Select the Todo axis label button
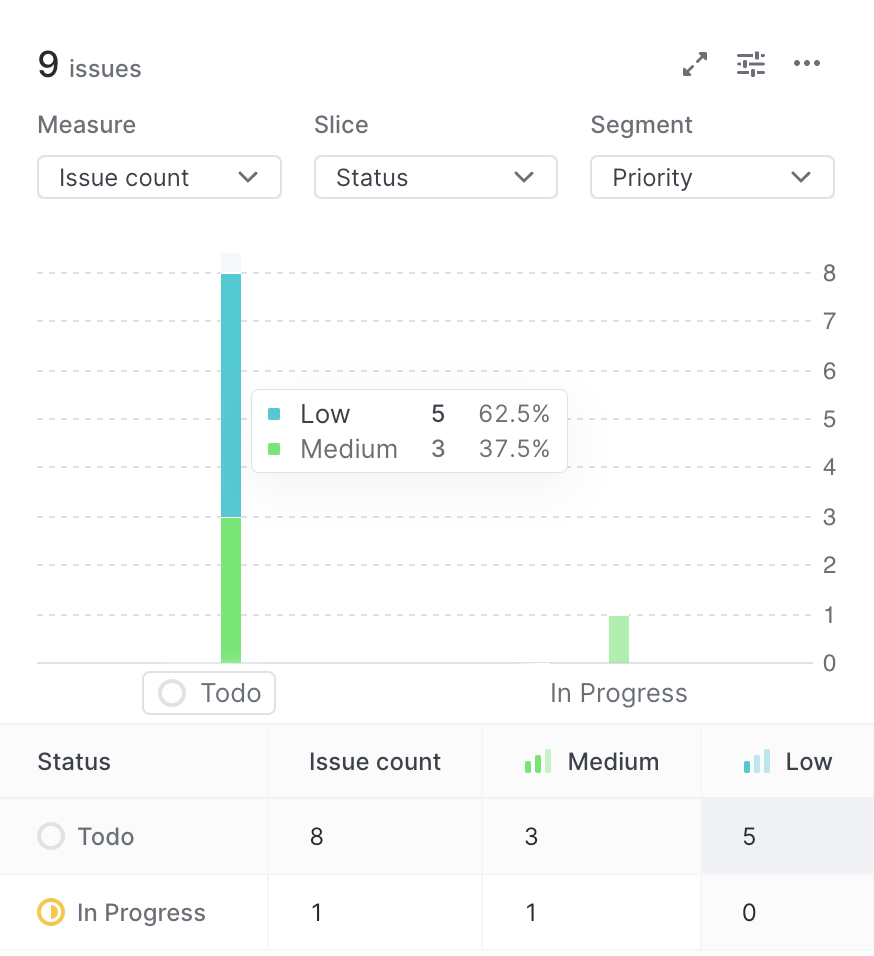This screenshot has width=874, height=956. click(x=209, y=693)
